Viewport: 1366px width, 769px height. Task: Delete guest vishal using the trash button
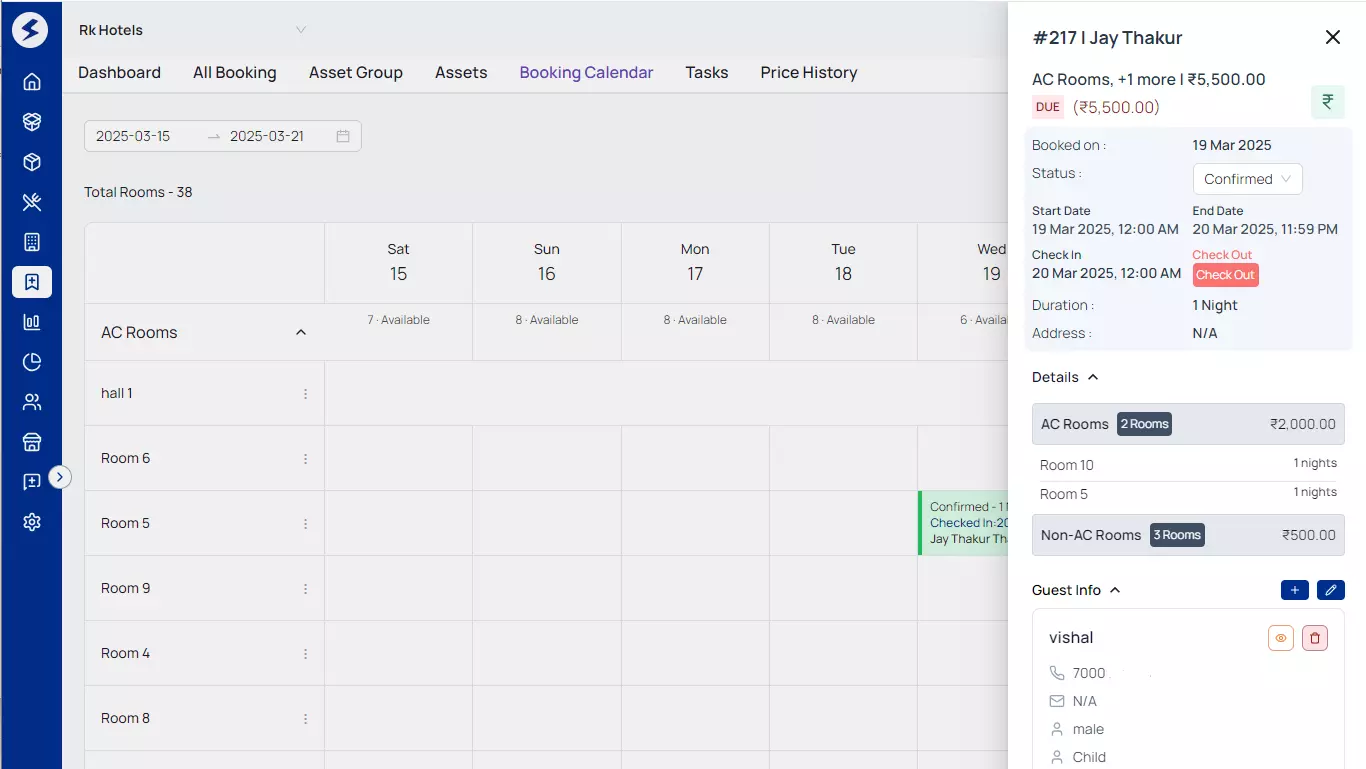pos(1314,637)
